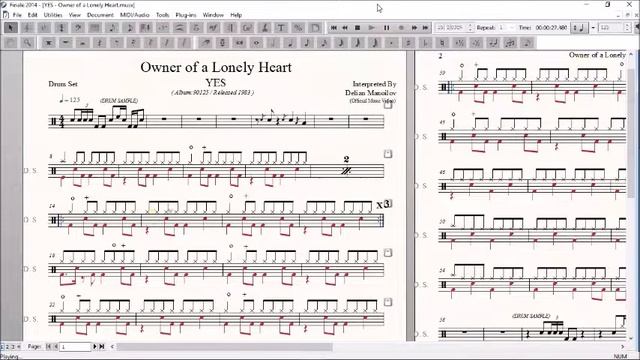The height and width of the screenshot is (360, 640).
Task: Click the half step down tool
Action: (x=476, y=43)
